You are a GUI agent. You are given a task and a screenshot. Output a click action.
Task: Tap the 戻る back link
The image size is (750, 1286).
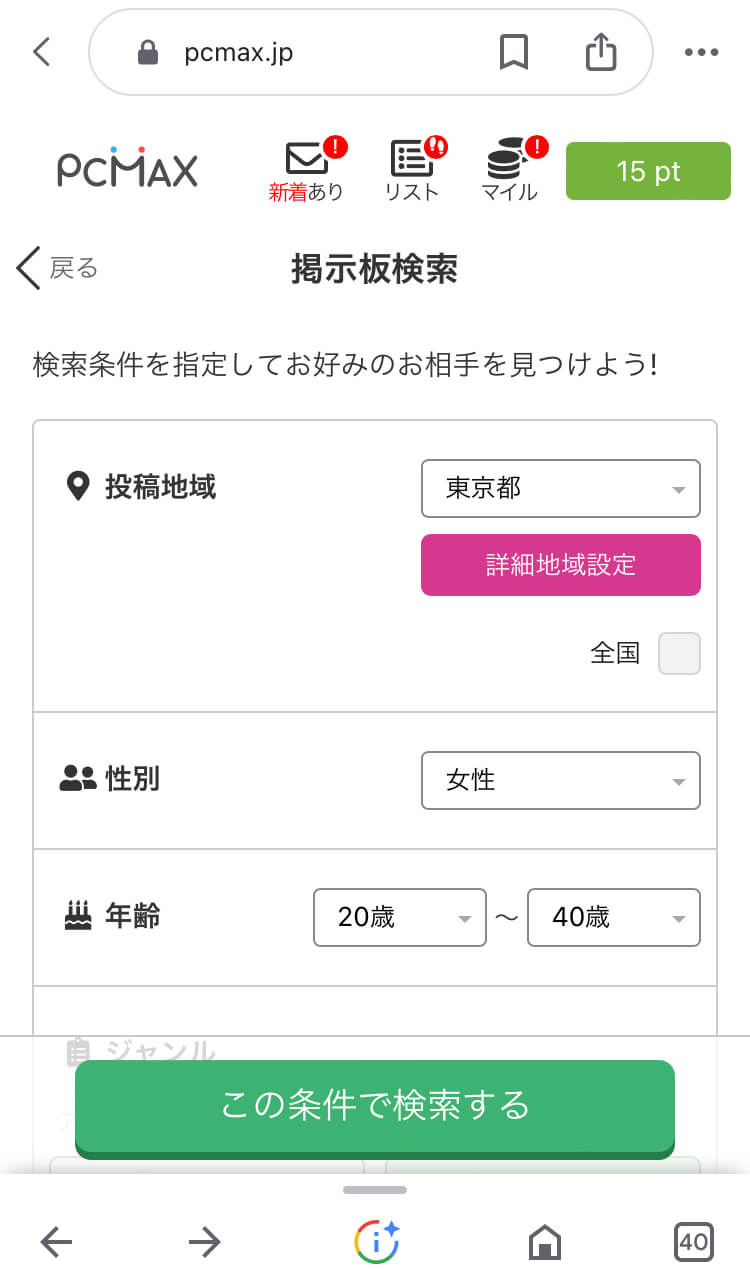tap(58, 267)
